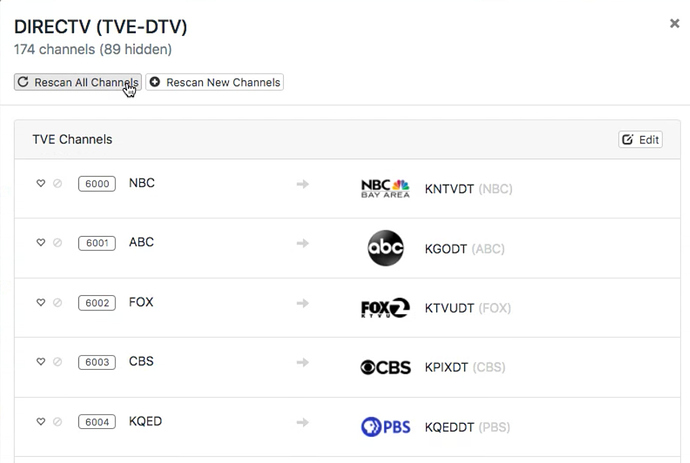Click the CBS eye logo

tap(385, 367)
